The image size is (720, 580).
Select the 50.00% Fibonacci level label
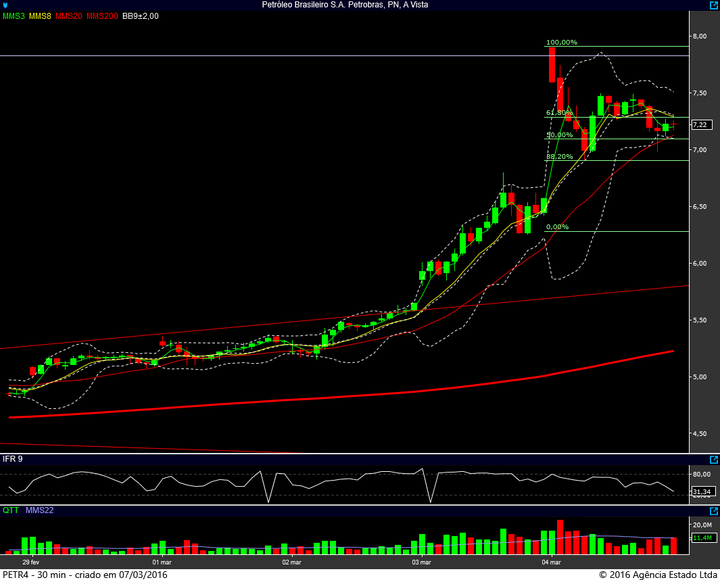tap(559, 135)
